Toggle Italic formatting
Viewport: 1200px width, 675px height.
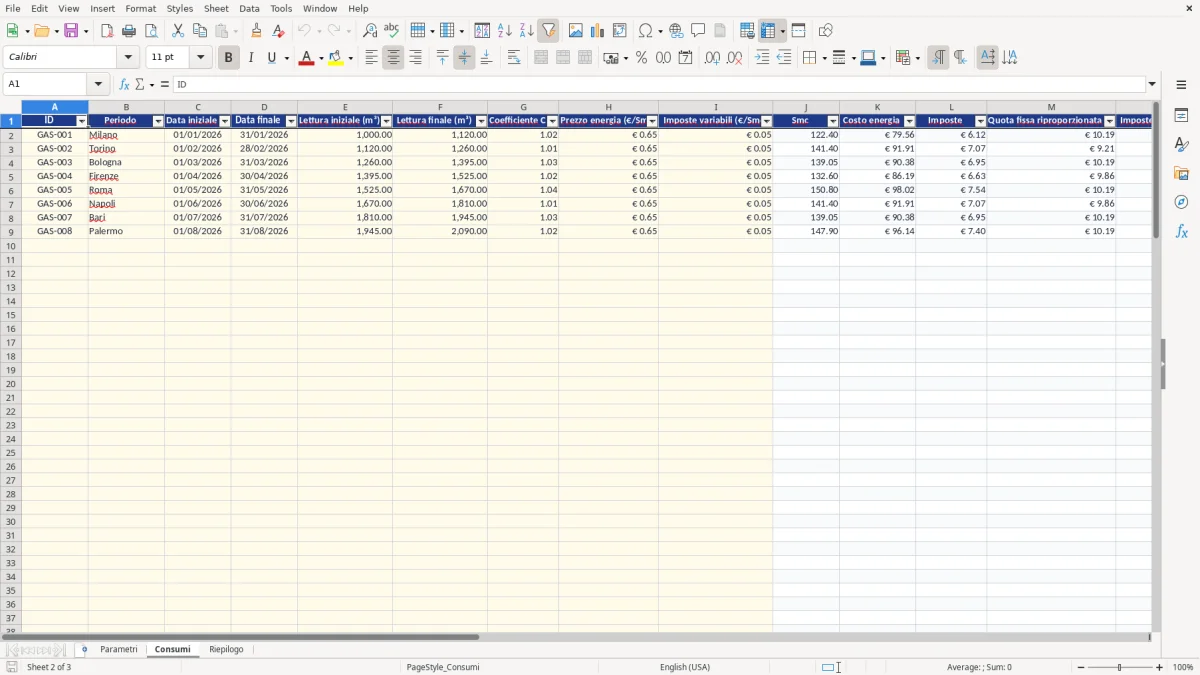[x=250, y=58]
